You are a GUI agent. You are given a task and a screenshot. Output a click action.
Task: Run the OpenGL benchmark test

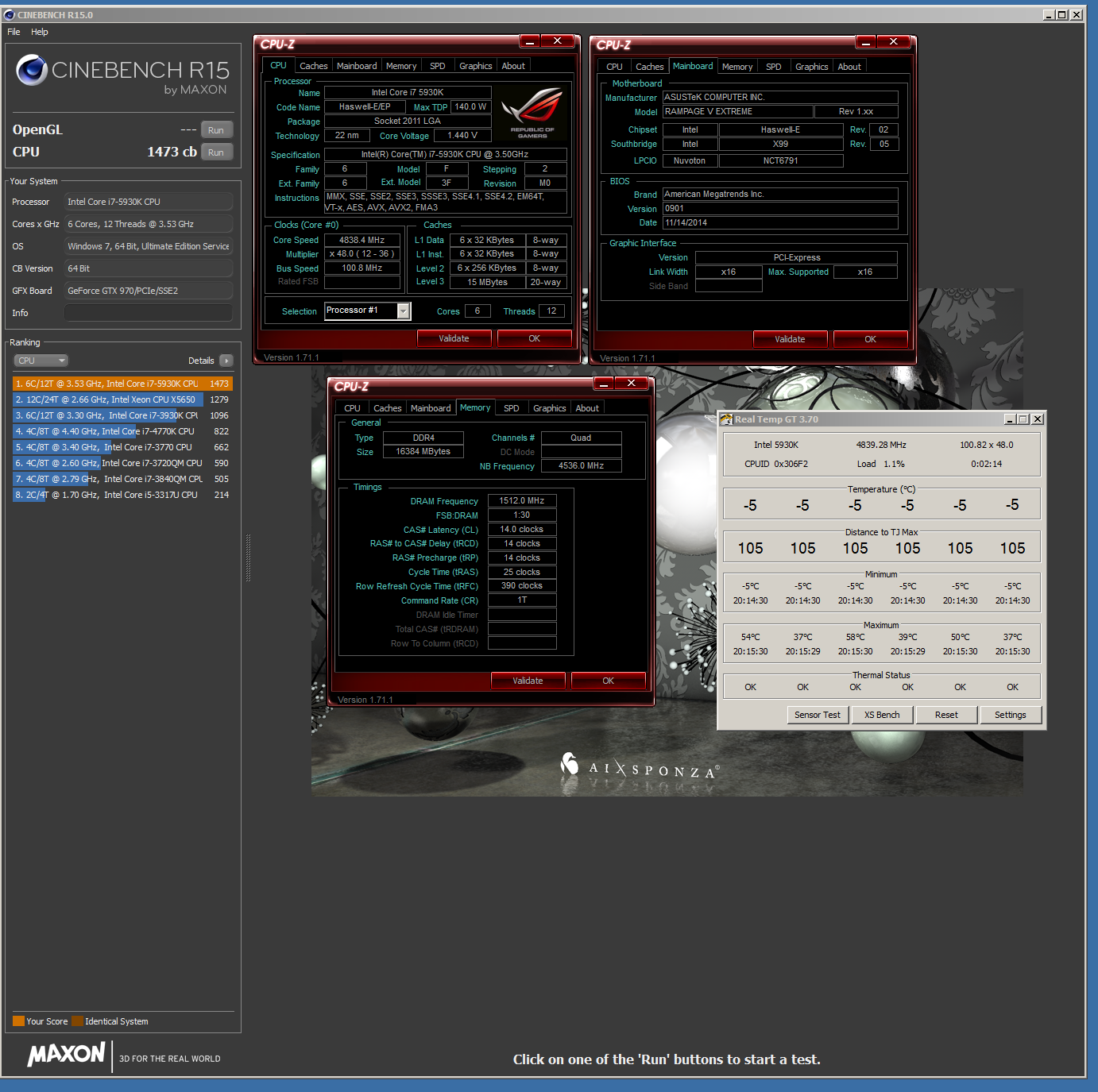click(x=215, y=130)
